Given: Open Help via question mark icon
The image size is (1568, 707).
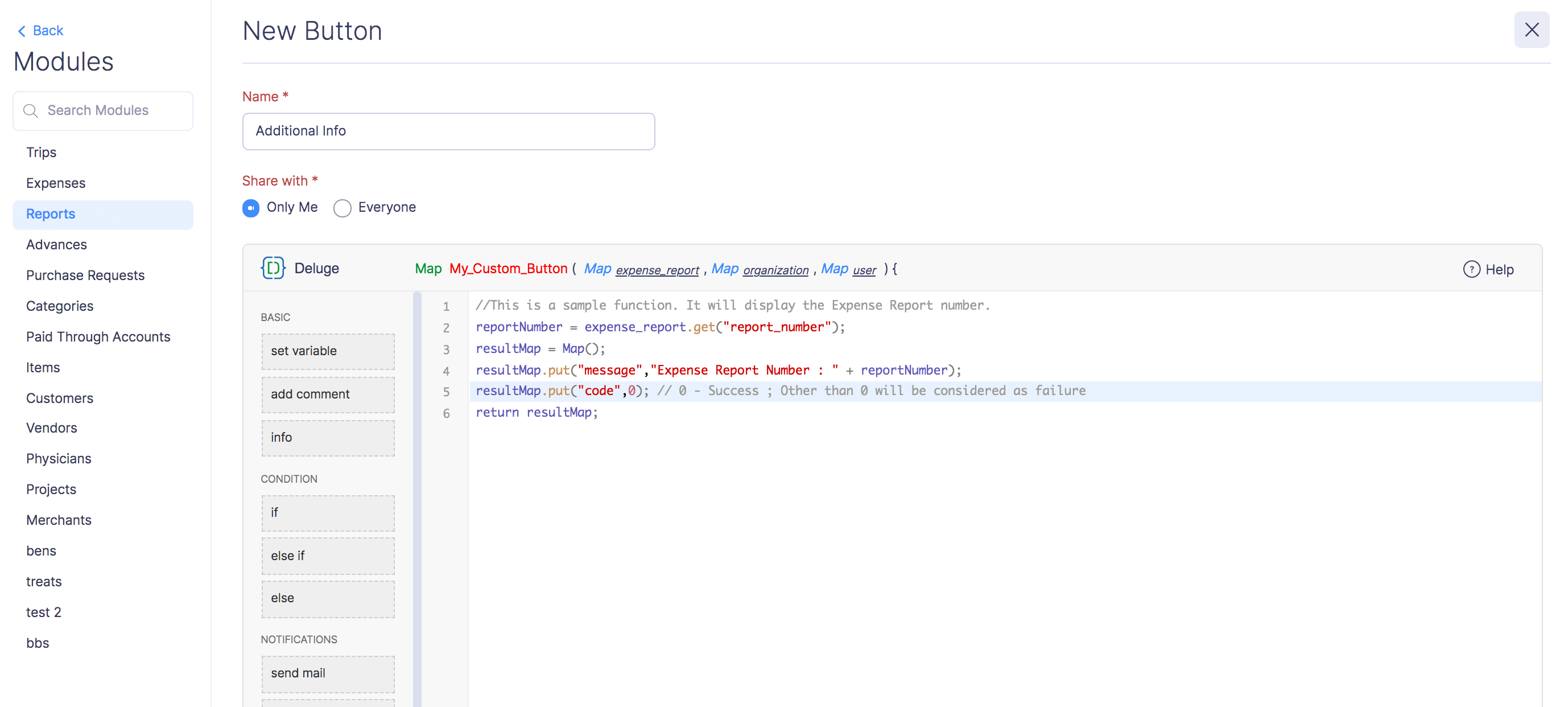Looking at the screenshot, I should click(x=1471, y=269).
